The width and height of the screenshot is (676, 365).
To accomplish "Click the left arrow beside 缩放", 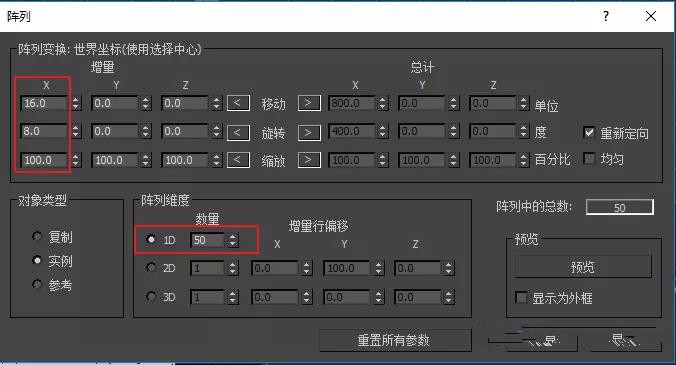I will 238,160.
